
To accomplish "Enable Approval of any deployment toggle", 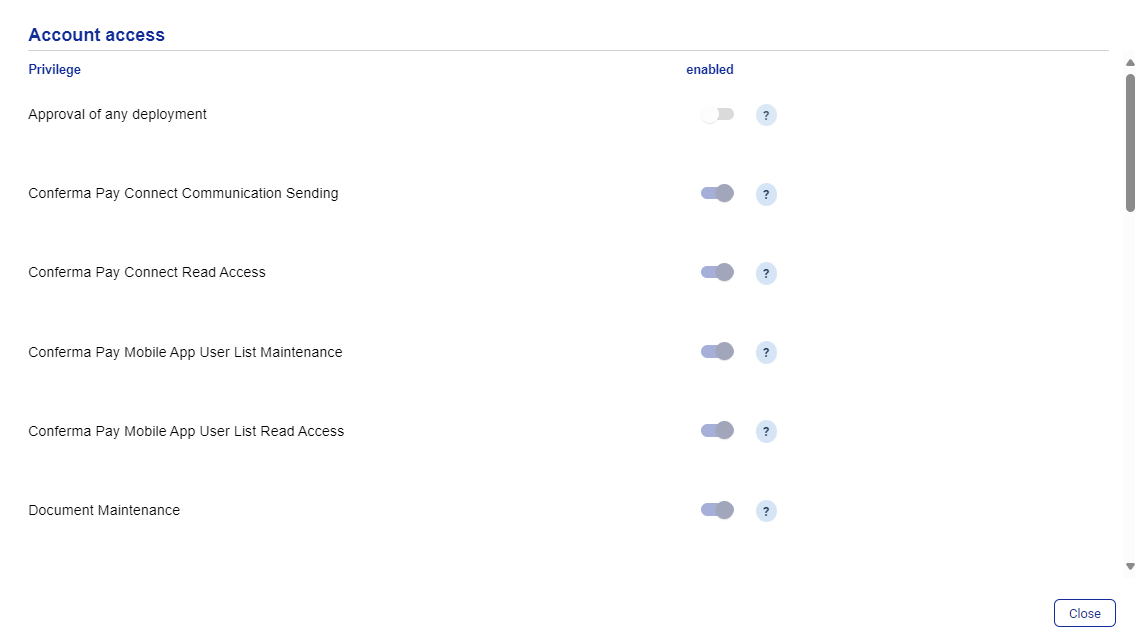I will pyautogui.click(x=717, y=114).
